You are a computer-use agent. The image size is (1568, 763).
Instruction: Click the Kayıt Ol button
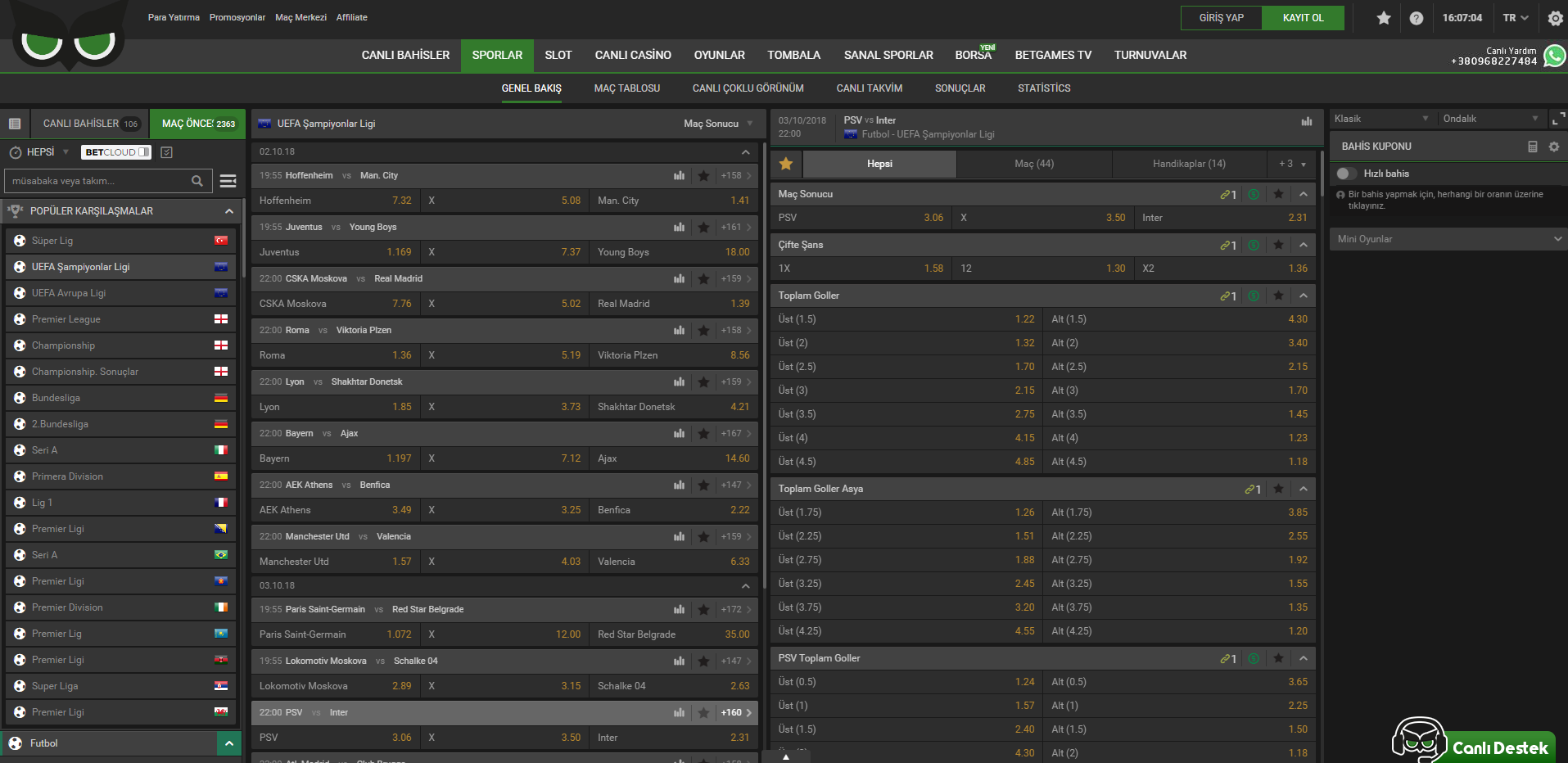click(x=1303, y=18)
